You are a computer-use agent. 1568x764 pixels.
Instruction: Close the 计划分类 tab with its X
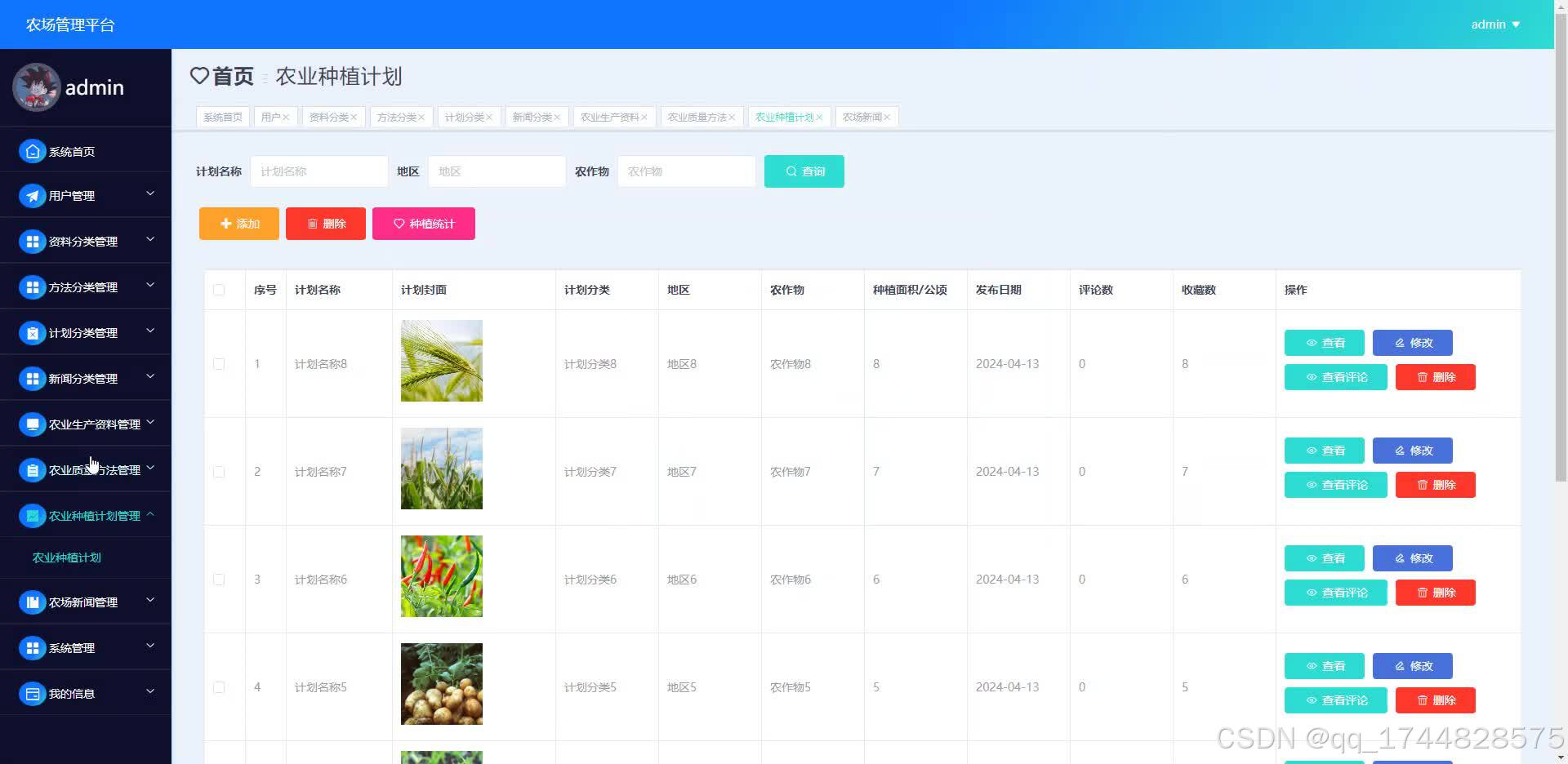(x=489, y=118)
